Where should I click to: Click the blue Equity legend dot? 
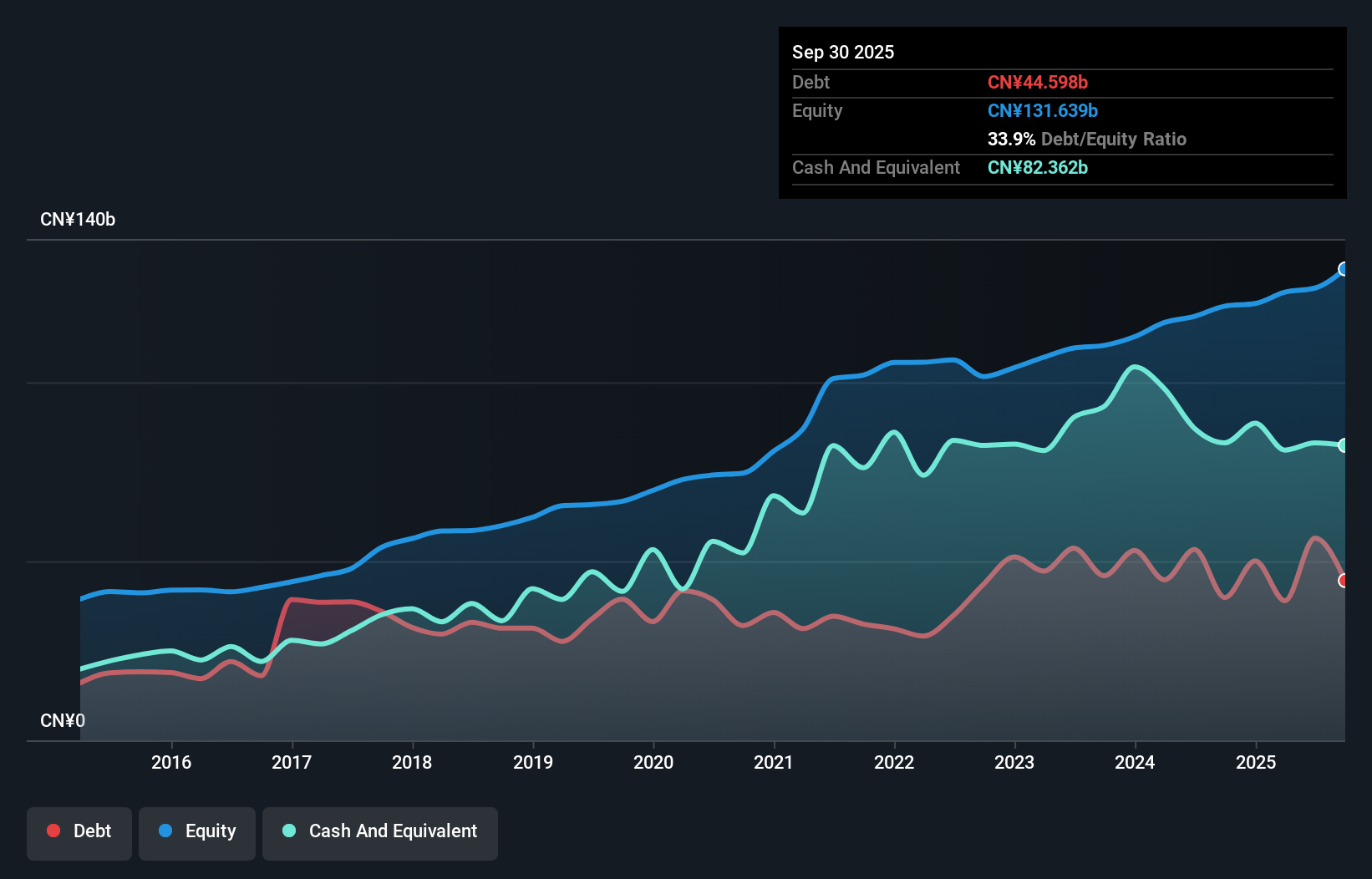click(165, 831)
